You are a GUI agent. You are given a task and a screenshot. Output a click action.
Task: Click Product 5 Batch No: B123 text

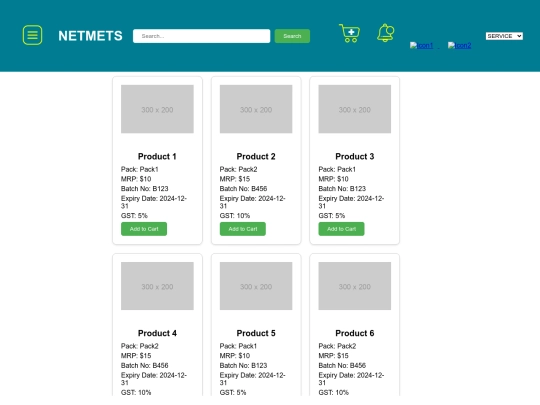[x=243, y=365]
